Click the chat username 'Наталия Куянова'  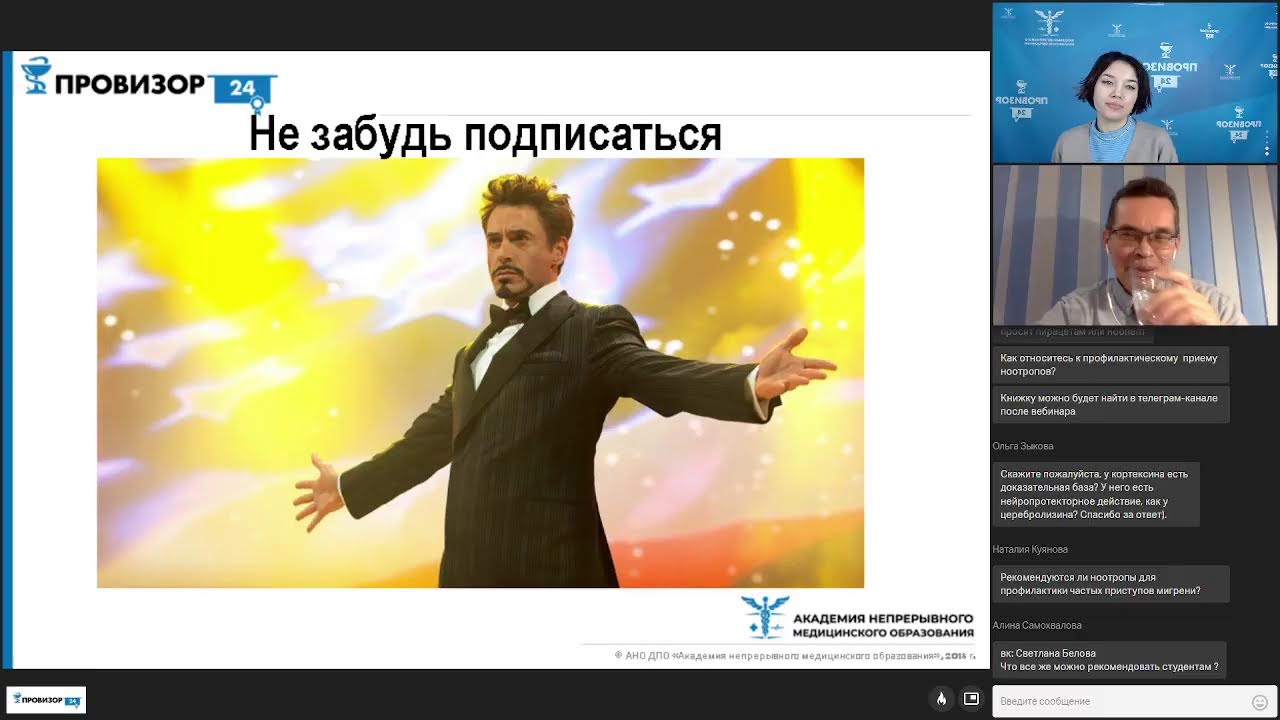point(1030,549)
